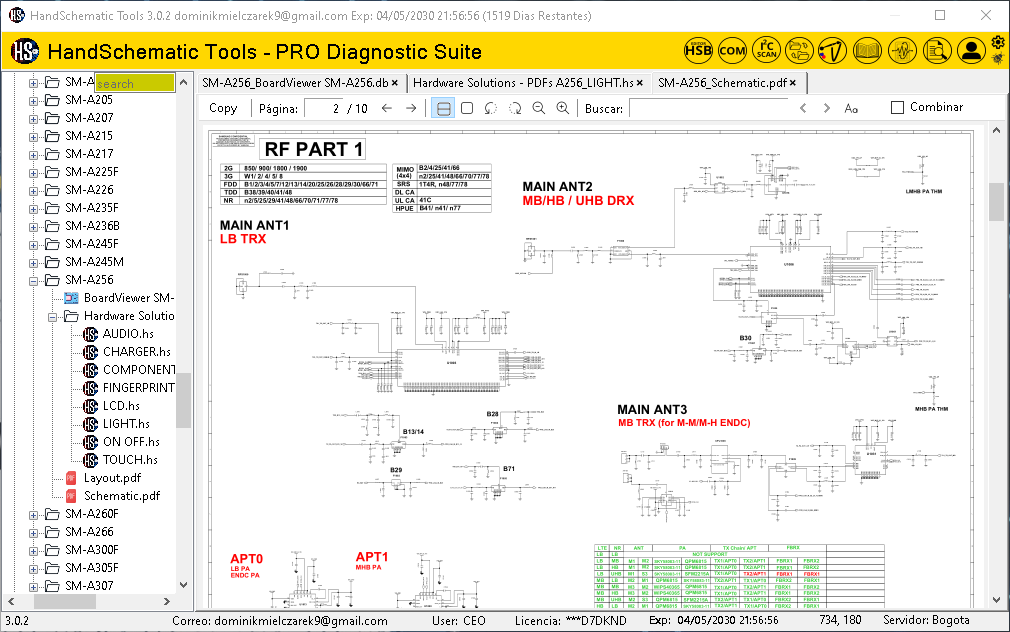Enable the Combinar checkbox
The width and height of the screenshot is (1010, 632).
(897, 108)
